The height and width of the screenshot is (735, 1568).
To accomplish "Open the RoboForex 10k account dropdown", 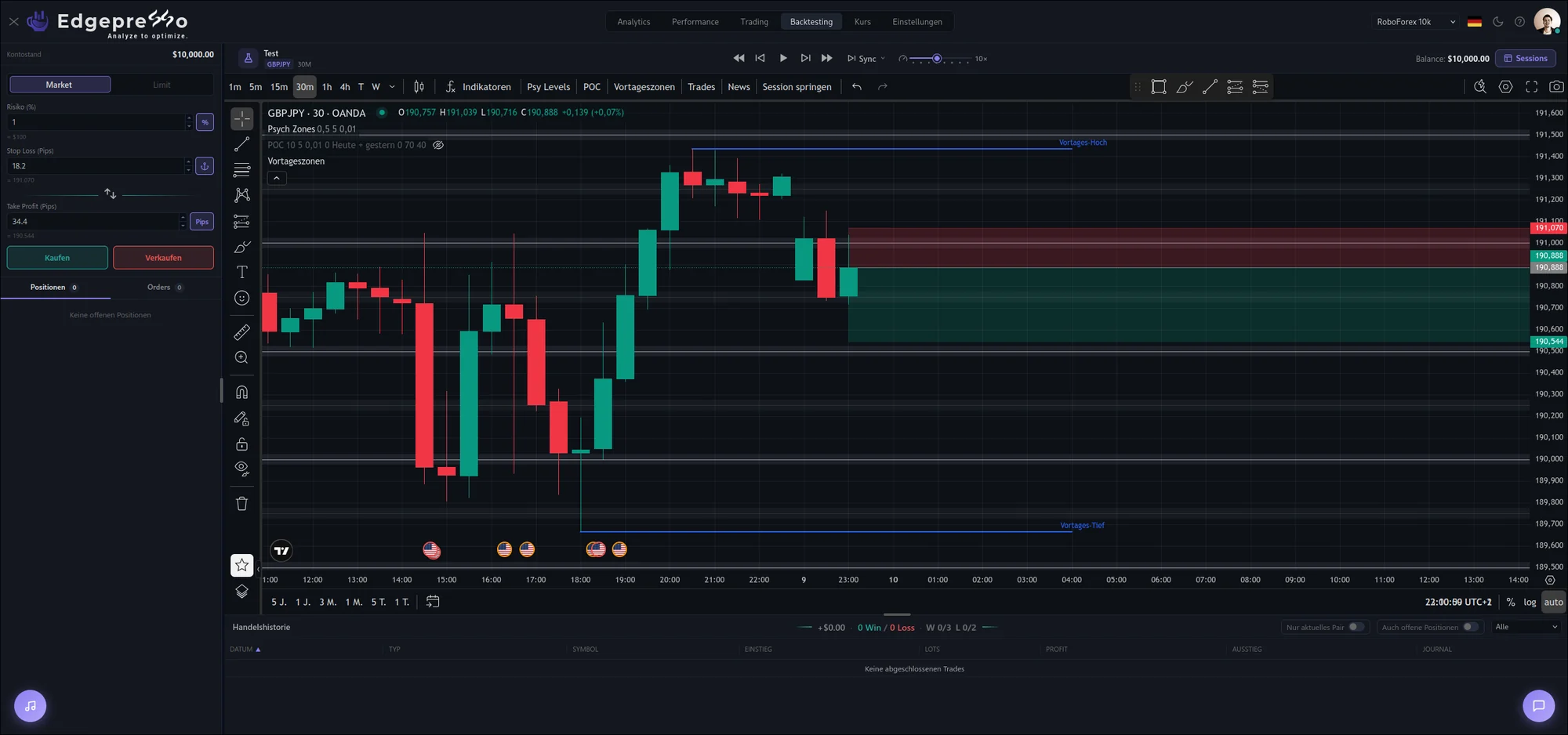I will click(1416, 22).
